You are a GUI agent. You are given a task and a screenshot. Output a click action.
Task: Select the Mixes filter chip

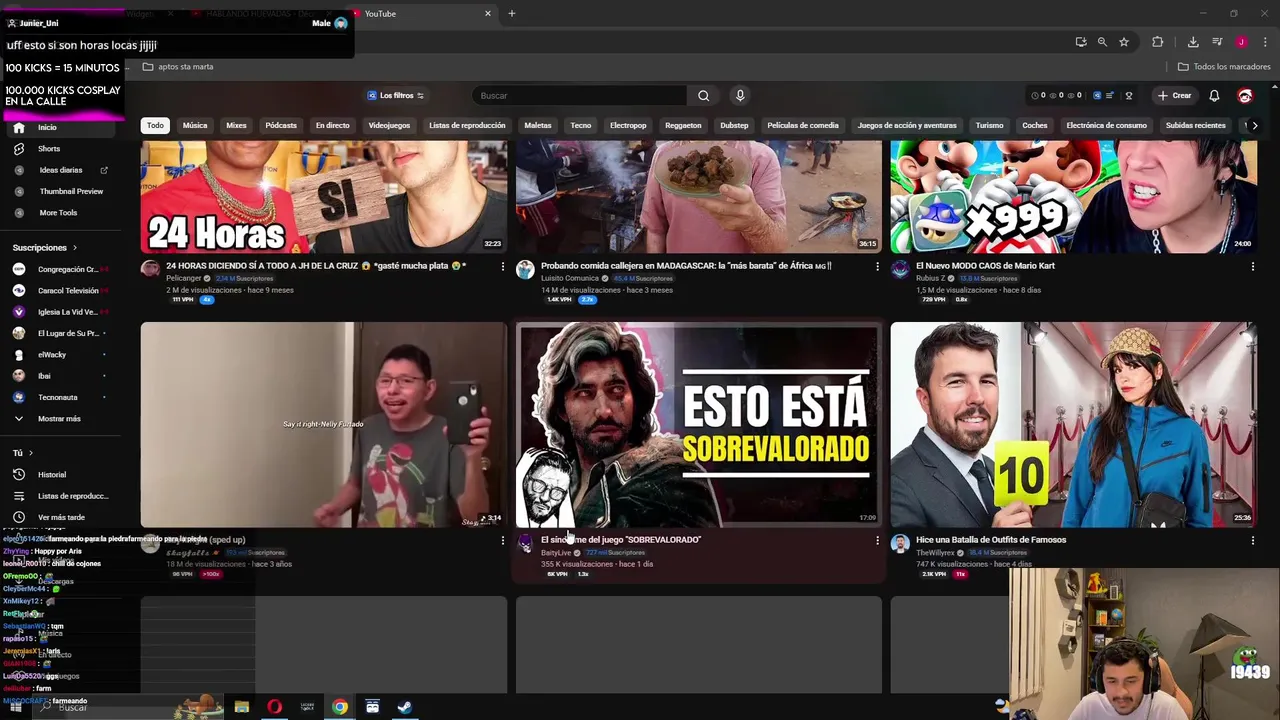point(236,126)
